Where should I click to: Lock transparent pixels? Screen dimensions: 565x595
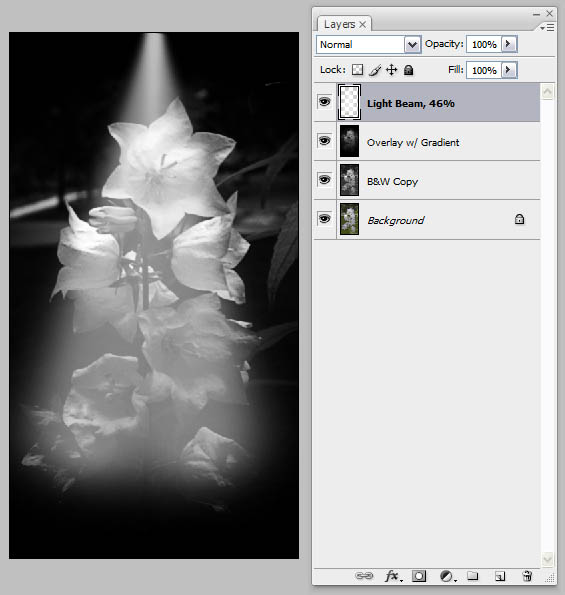coord(357,70)
